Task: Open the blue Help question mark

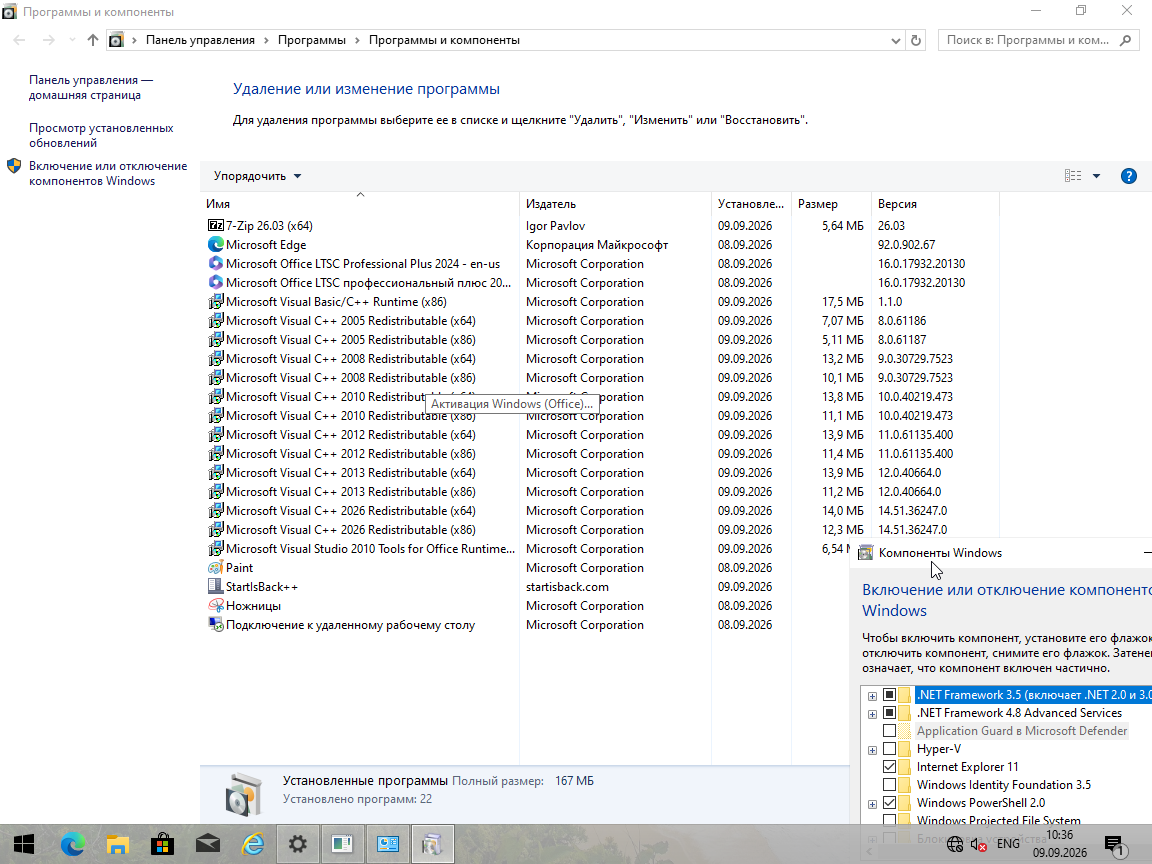Action: coord(1128,176)
